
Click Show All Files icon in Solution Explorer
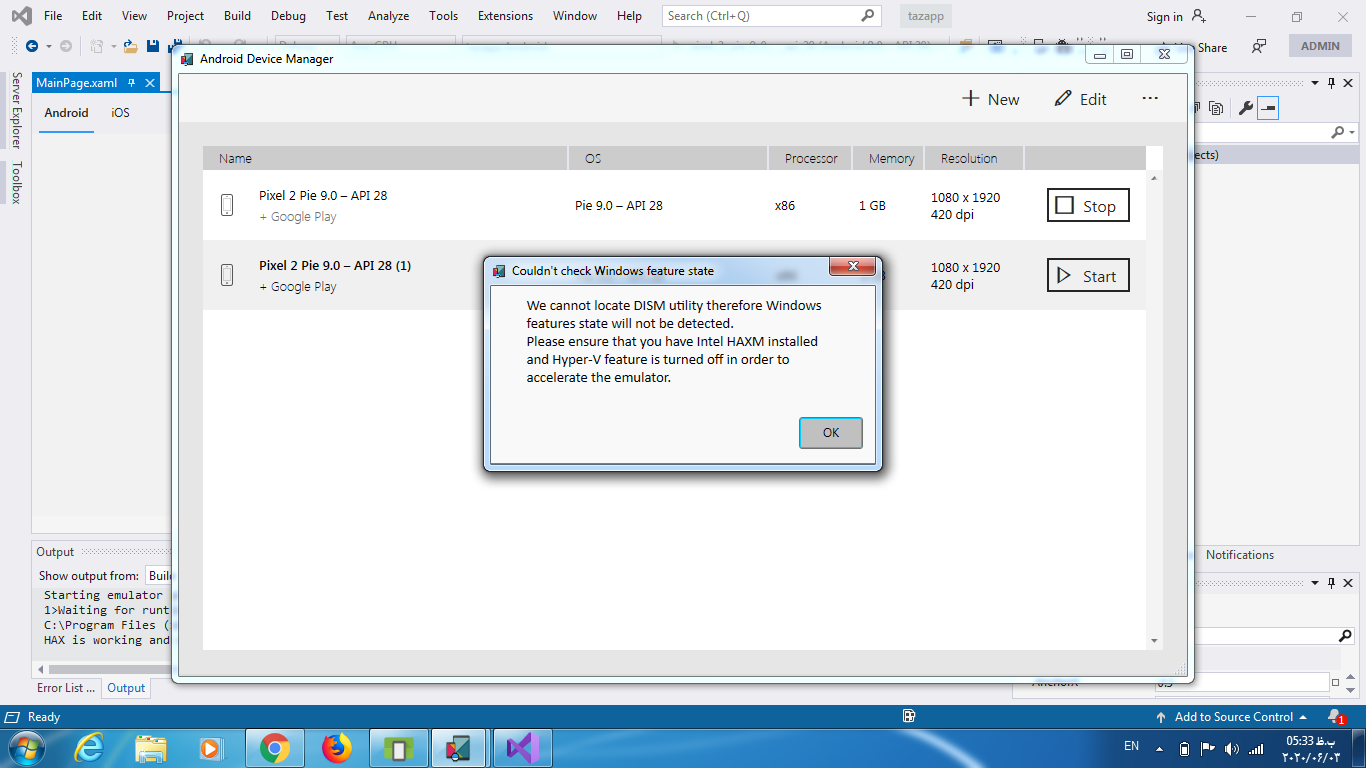[x=1216, y=108]
